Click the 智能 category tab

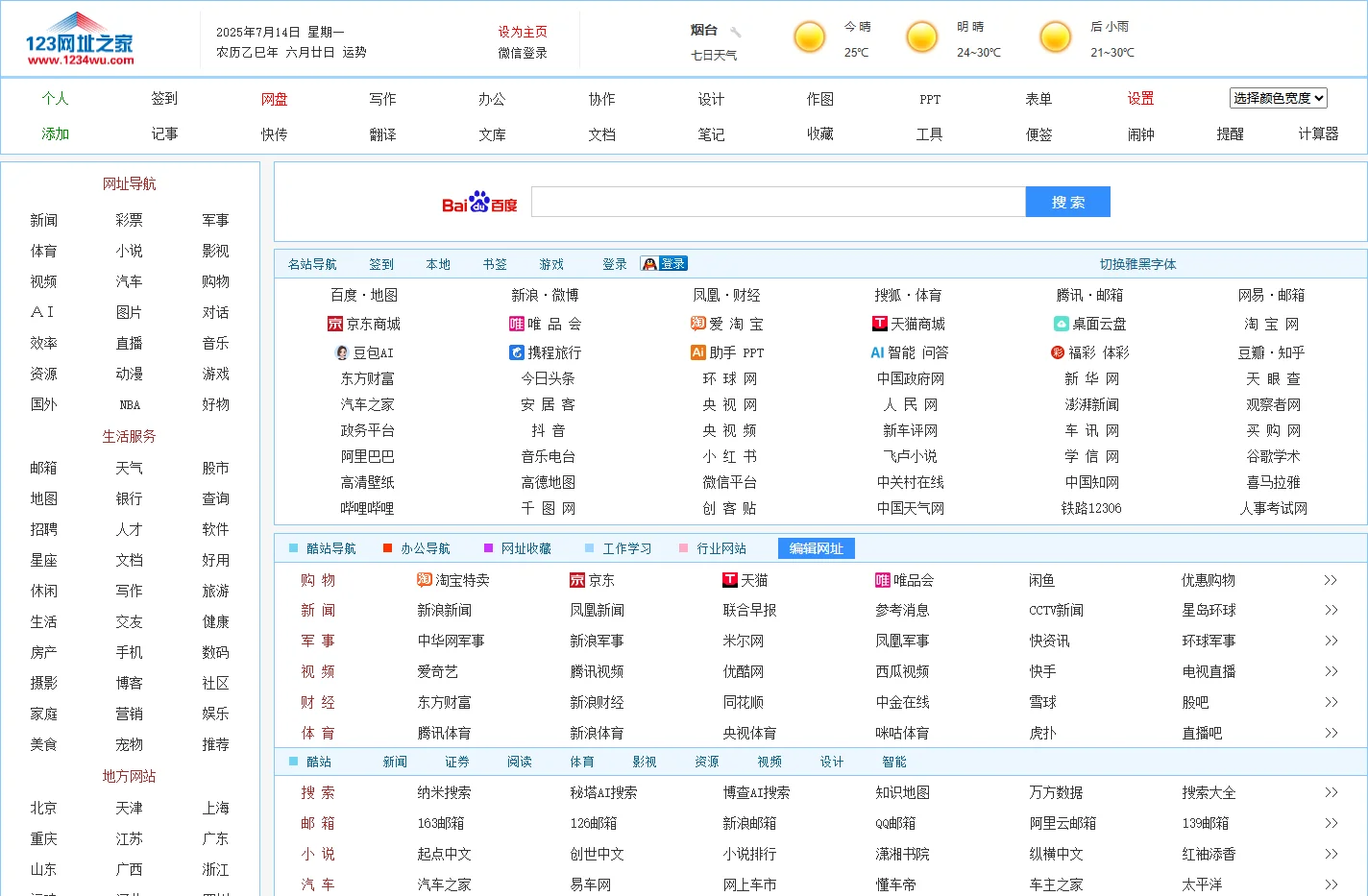(x=894, y=762)
